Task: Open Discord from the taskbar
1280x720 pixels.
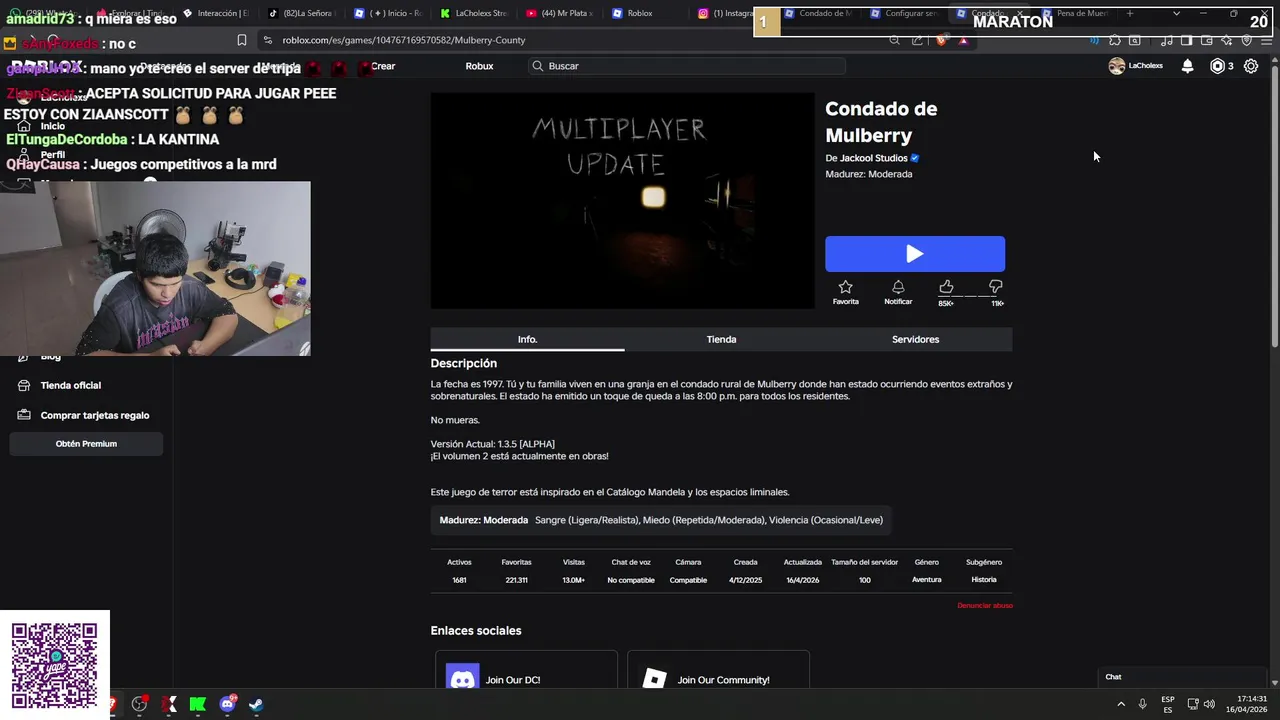Action: 227,704
